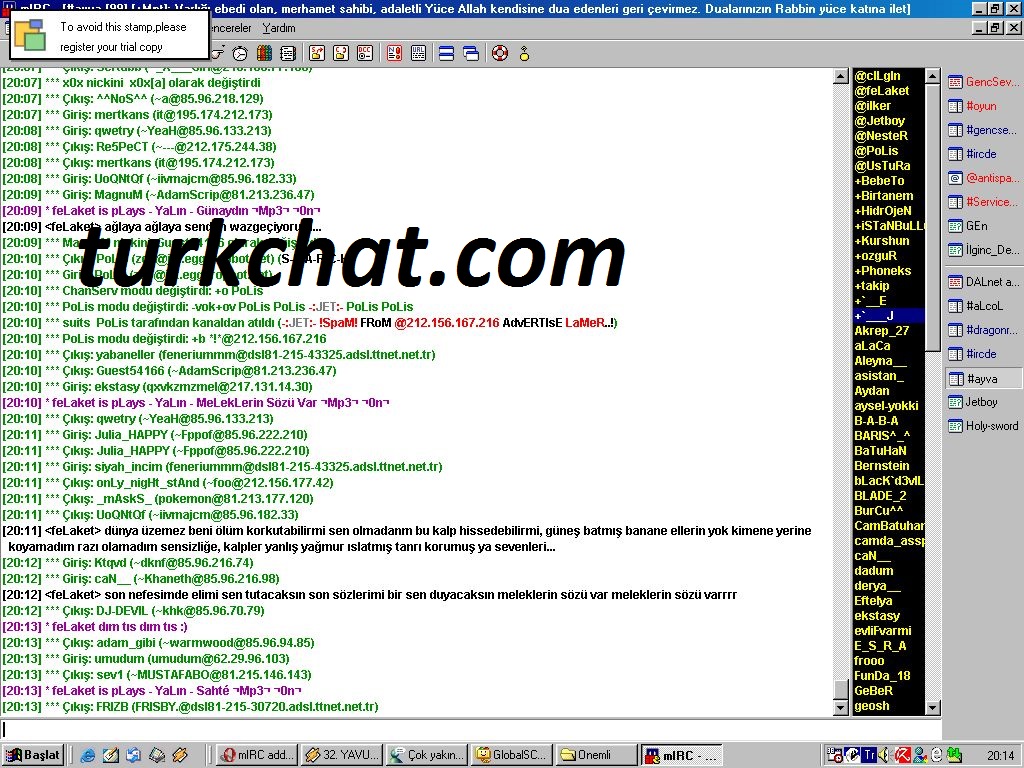The image size is (1024, 768).
Task: Open the Holy-sword query window
Action: pos(983,426)
